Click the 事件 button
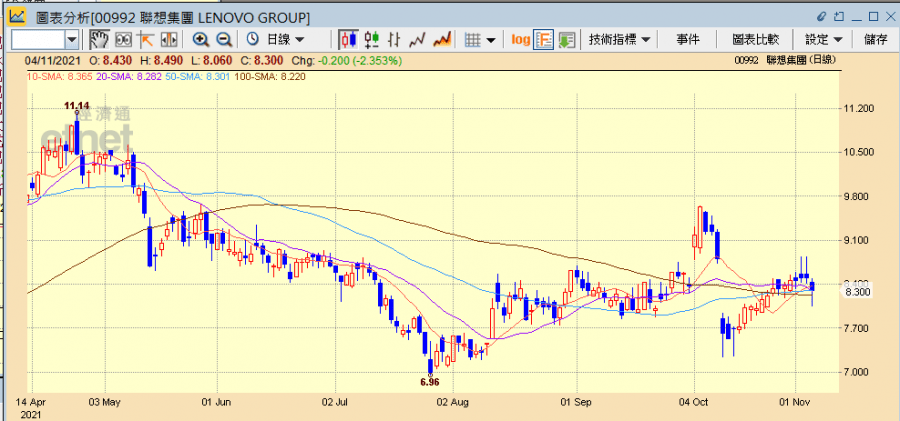The height and width of the screenshot is (421, 900). pyautogui.click(x=688, y=39)
